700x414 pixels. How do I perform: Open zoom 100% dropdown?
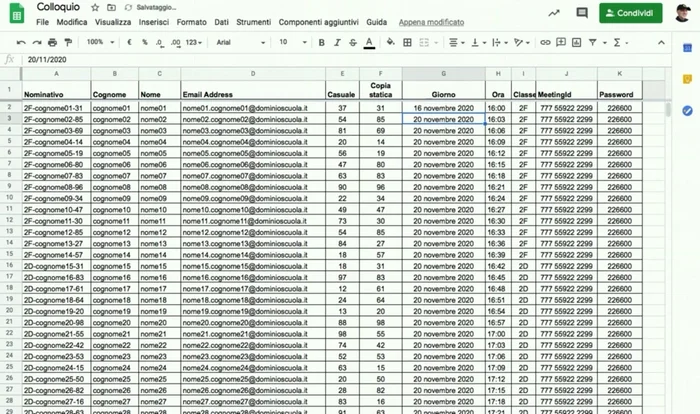pyautogui.click(x=100, y=42)
